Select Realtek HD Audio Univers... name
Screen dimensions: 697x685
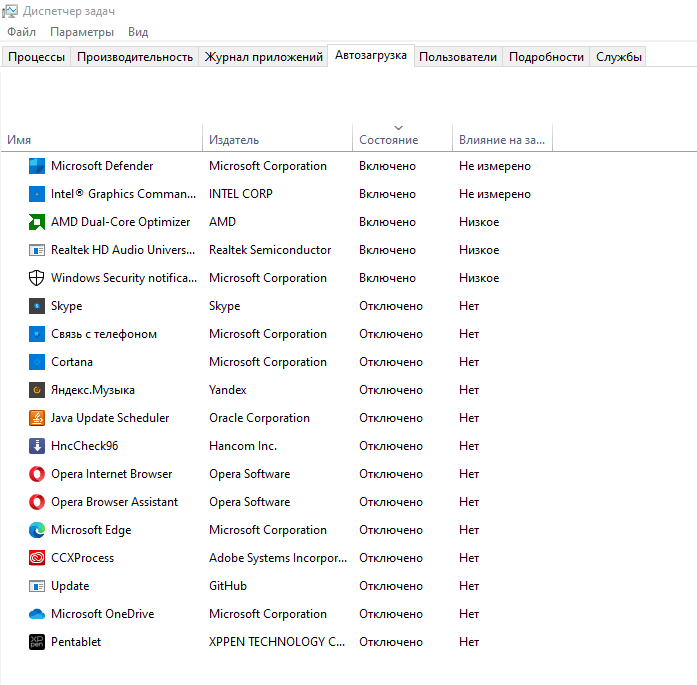click(123, 250)
